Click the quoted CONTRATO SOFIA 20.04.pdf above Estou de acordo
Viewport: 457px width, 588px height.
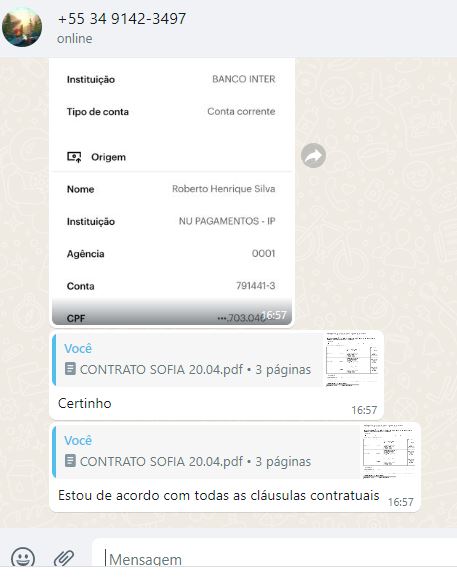206,451
